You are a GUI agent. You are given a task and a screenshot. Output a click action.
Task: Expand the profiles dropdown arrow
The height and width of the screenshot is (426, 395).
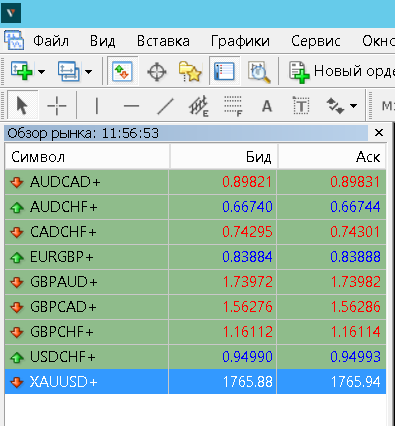[88, 71]
